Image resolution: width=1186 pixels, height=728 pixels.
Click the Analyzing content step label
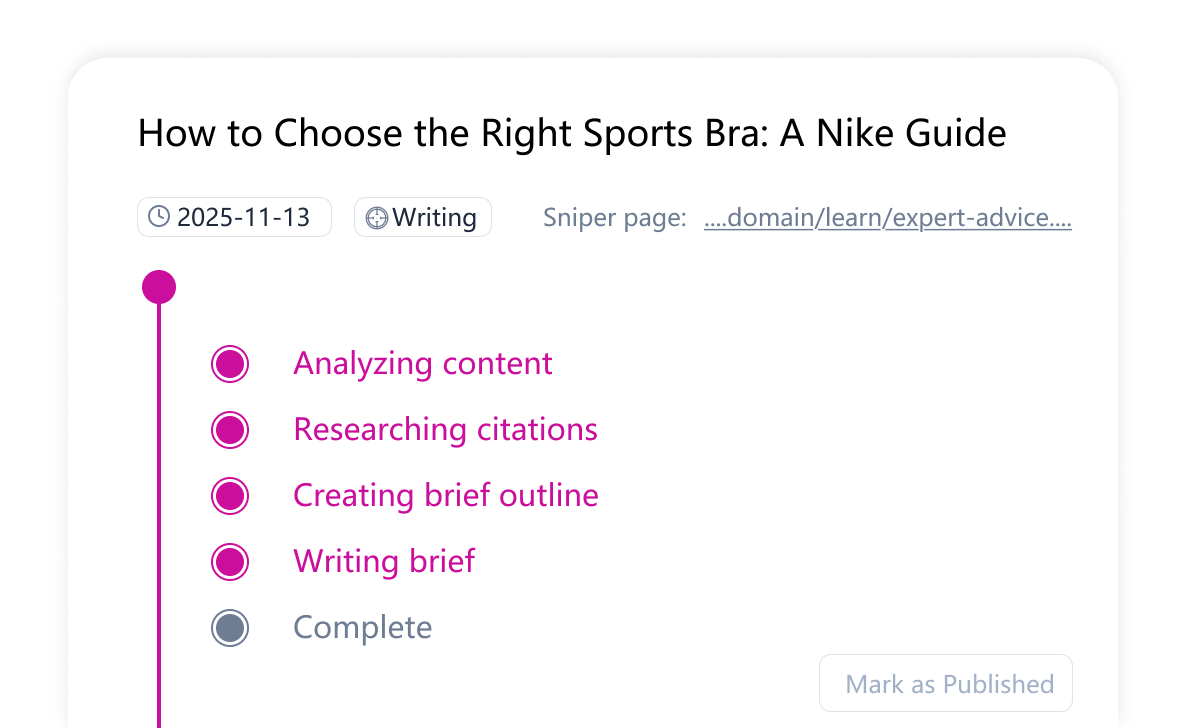click(422, 363)
